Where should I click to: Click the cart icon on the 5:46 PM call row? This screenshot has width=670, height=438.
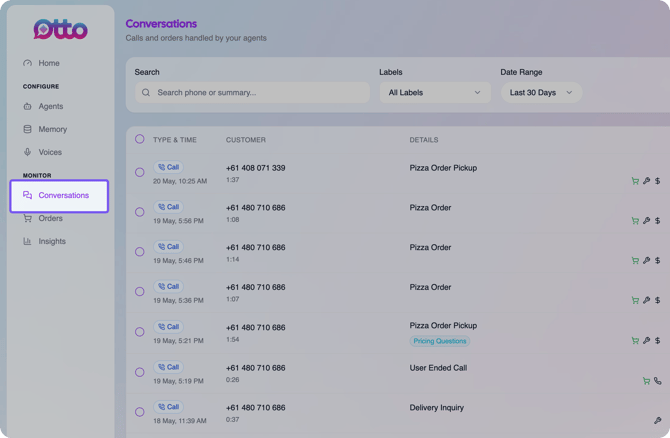635,261
